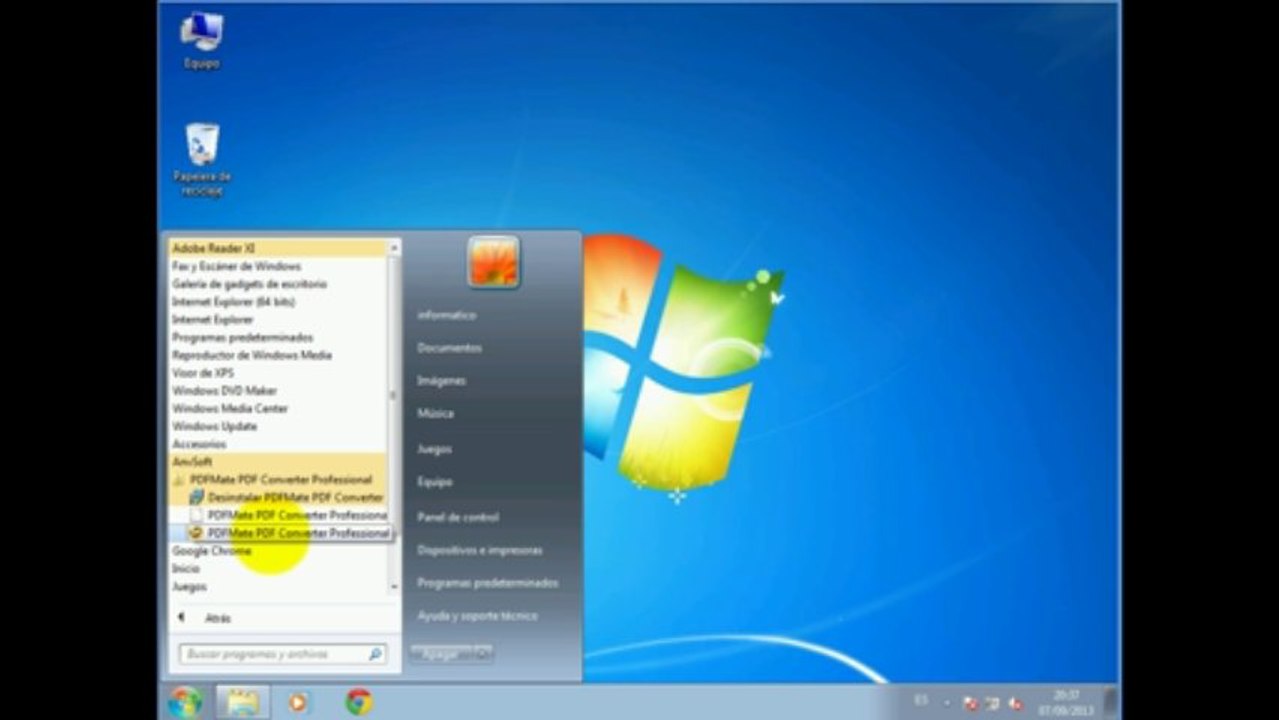Click the Atrás back arrow icon

pyautogui.click(x=181, y=618)
